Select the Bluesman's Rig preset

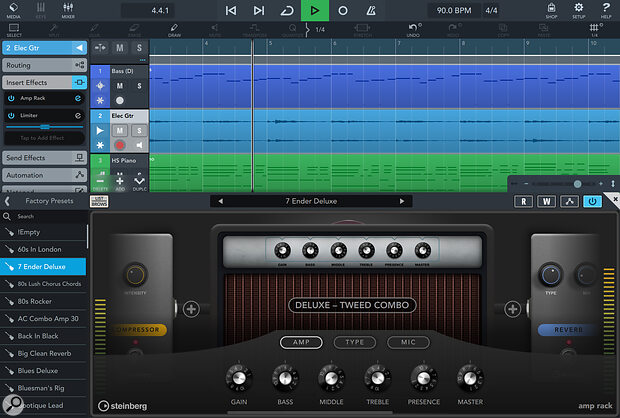[43, 388]
